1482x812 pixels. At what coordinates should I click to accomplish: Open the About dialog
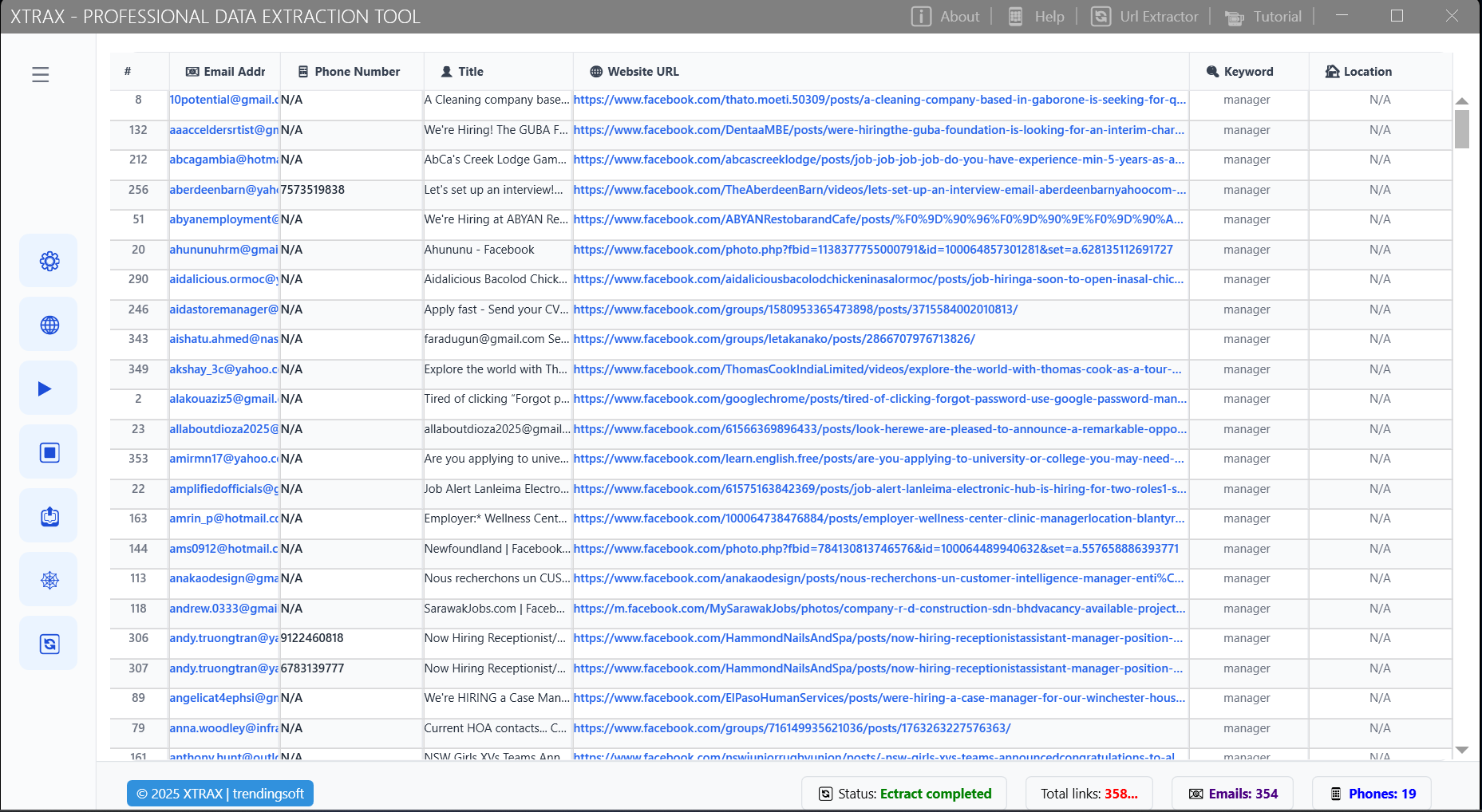[946, 16]
